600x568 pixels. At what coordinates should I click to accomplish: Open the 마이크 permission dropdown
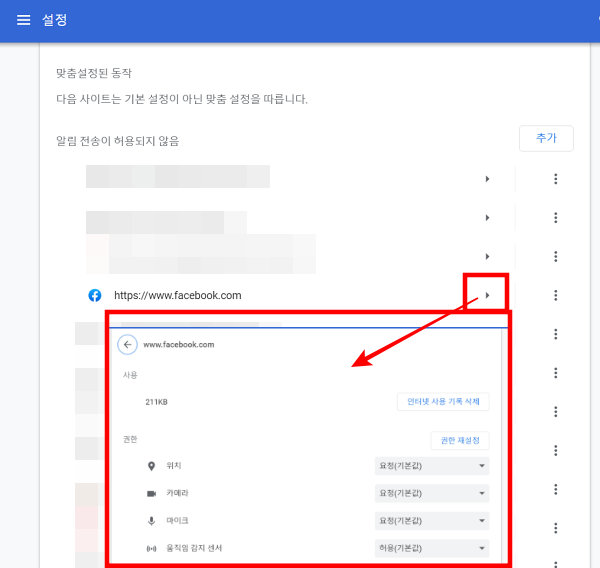432,521
